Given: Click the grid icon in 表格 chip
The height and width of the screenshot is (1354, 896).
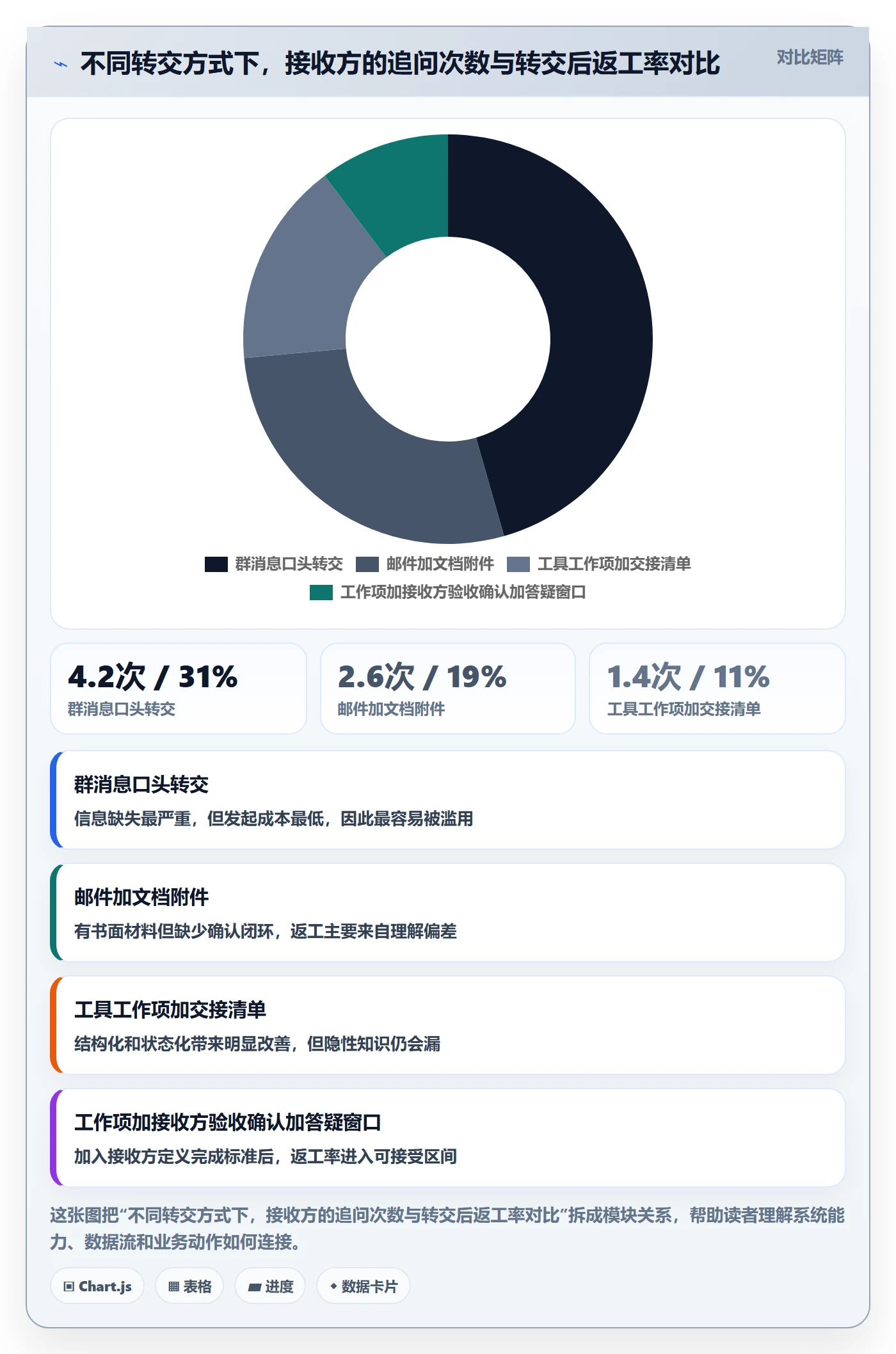Looking at the screenshot, I should [x=173, y=1287].
